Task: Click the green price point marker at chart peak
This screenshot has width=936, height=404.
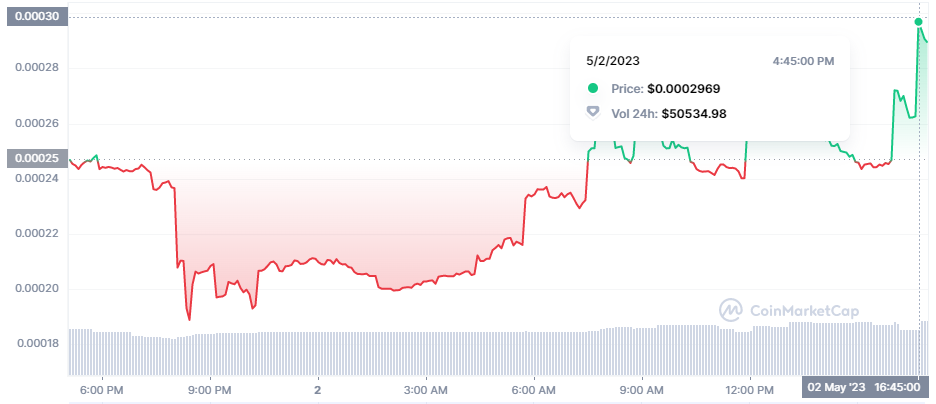Action: click(x=918, y=21)
